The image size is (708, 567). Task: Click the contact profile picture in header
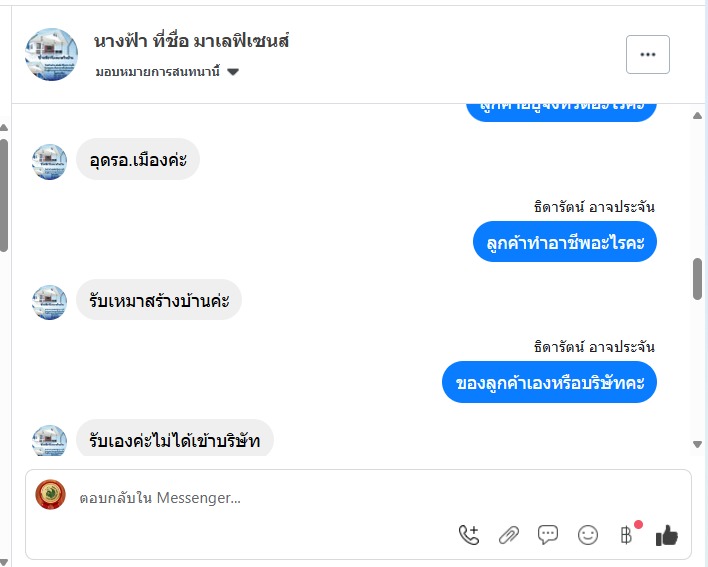point(51,55)
